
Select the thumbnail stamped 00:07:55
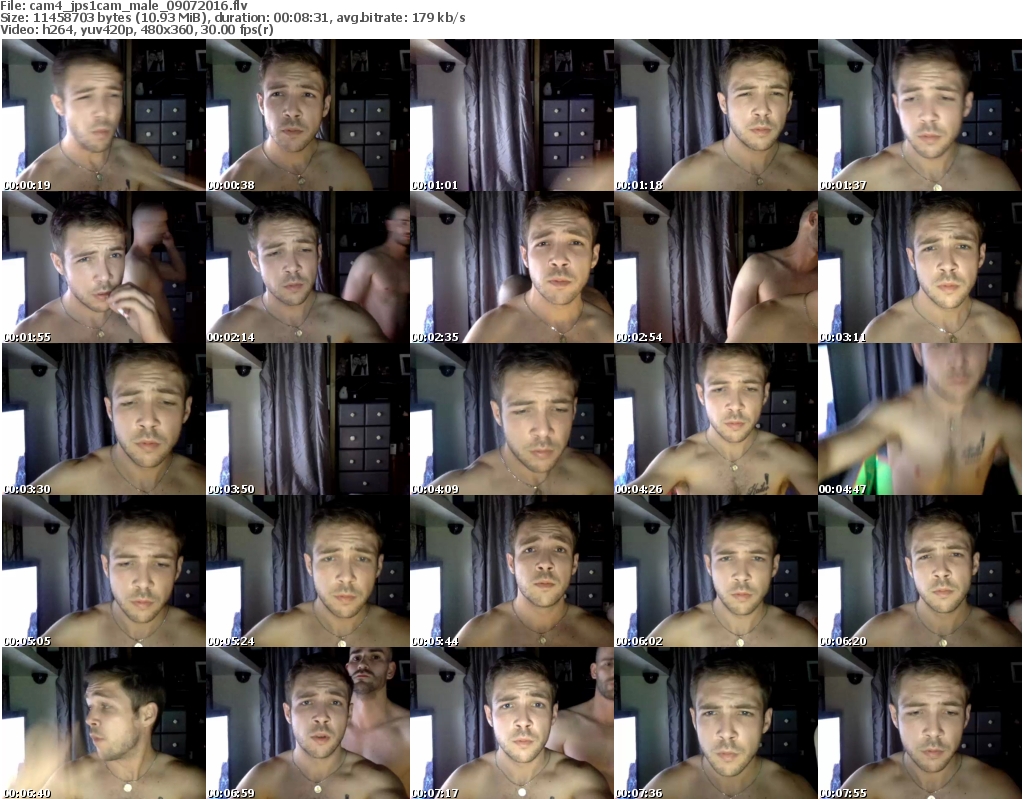click(x=919, y=723)
